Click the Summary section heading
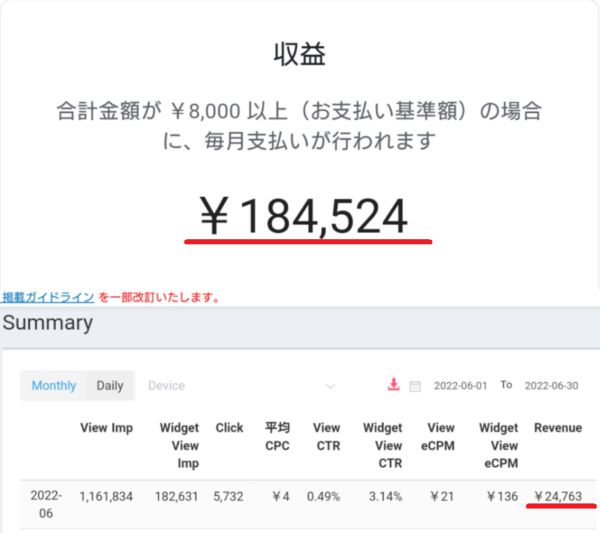The image size is (600, 533). [47, 323]
